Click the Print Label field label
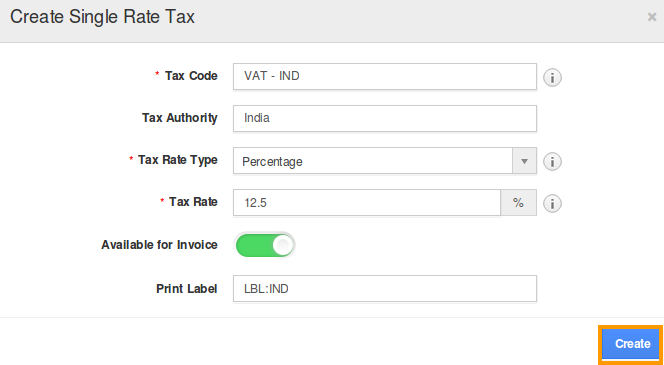The height and width of the screenshot is (365, 664). [187, 289]
